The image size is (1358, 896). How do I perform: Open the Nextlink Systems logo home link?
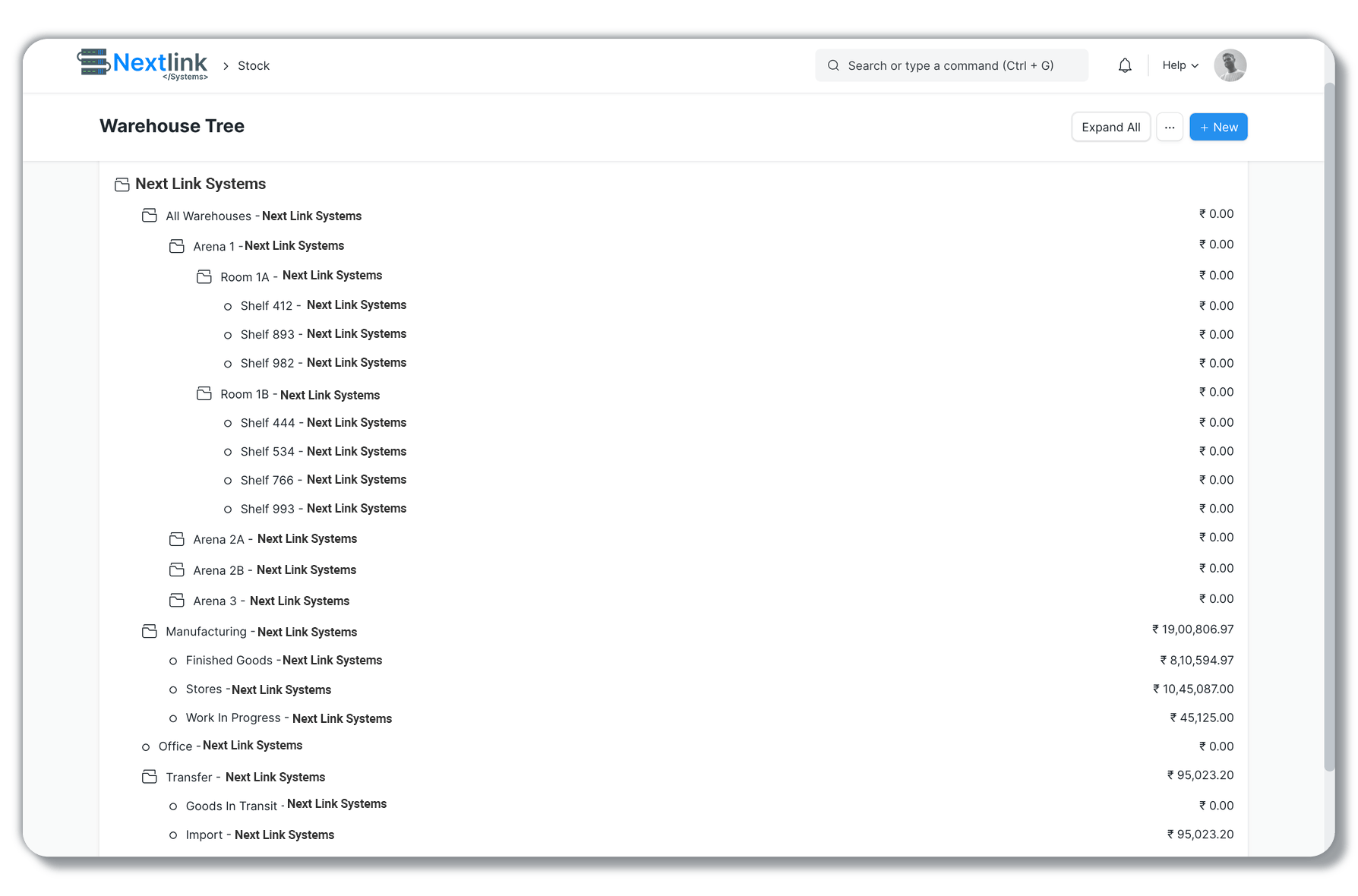(142, 65)
